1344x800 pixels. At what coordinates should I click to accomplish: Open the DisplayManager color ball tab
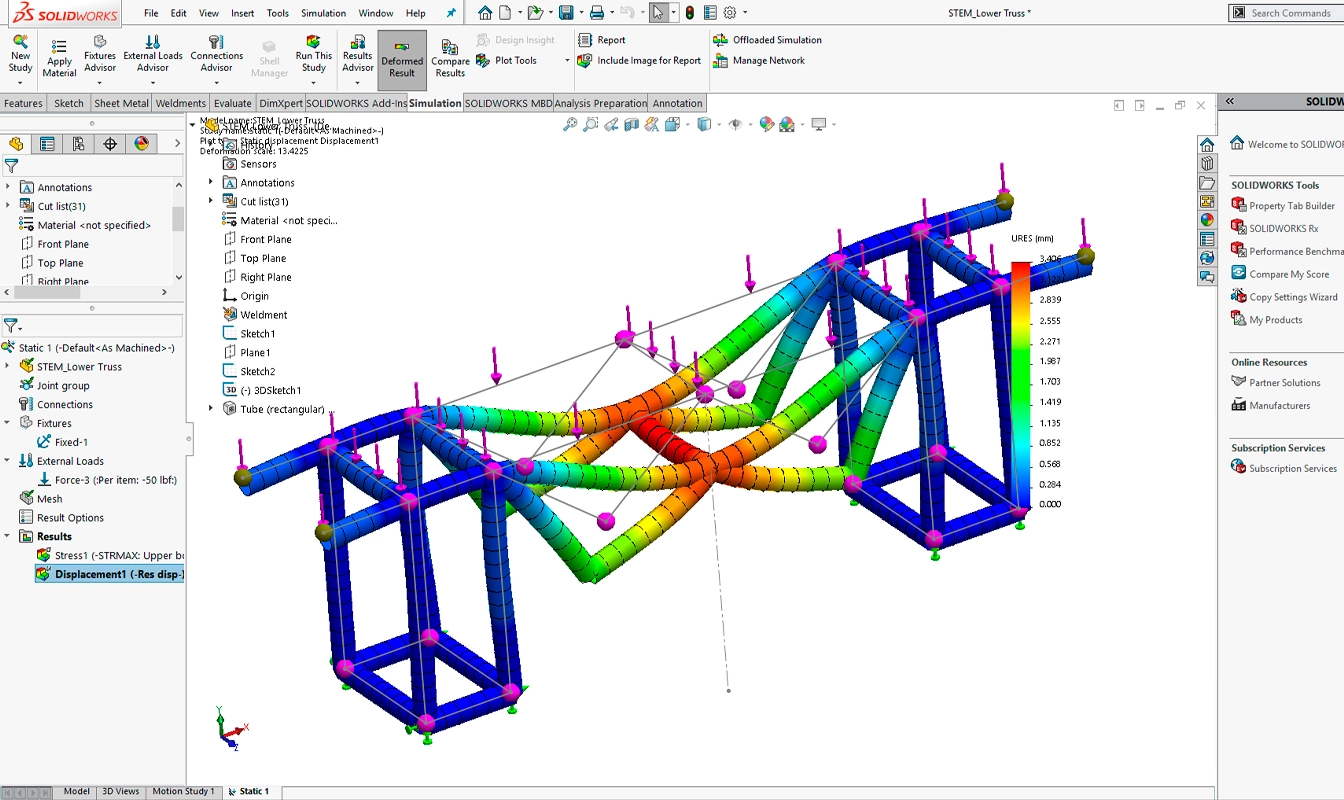coord(142,144)
